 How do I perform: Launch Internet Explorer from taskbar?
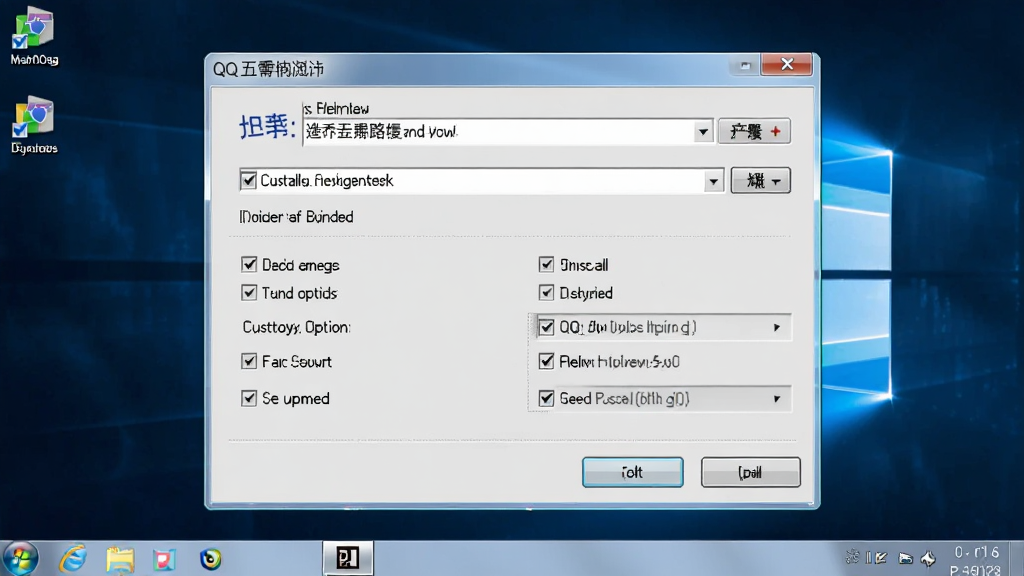73,559
